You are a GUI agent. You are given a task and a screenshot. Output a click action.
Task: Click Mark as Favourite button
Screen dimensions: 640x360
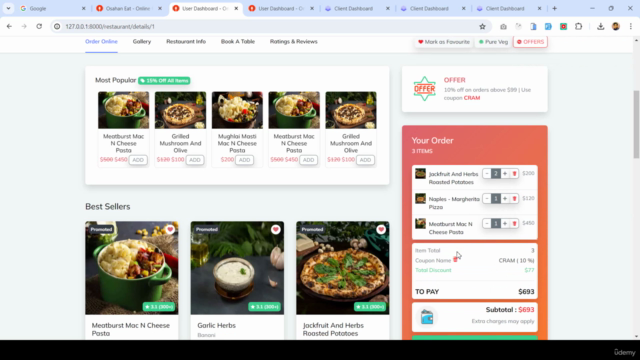[x=444, y=42]
